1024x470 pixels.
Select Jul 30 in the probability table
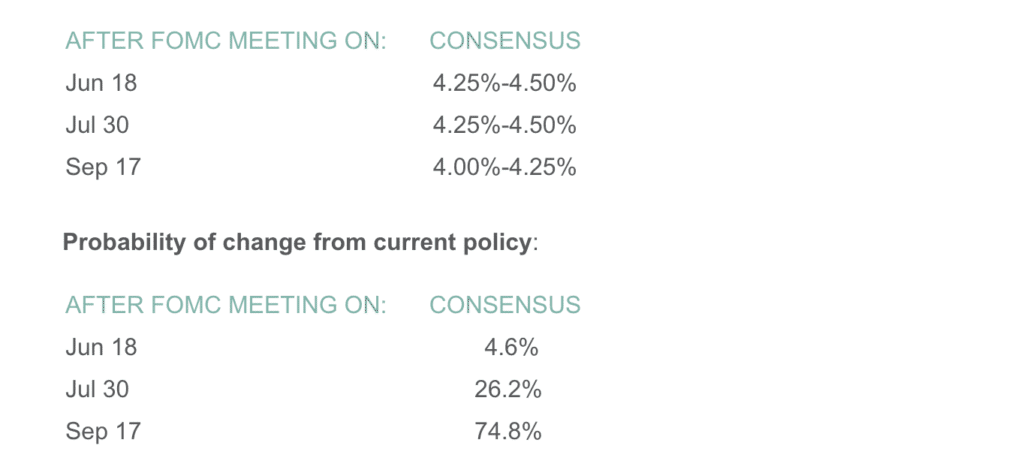tap(97, 389)
